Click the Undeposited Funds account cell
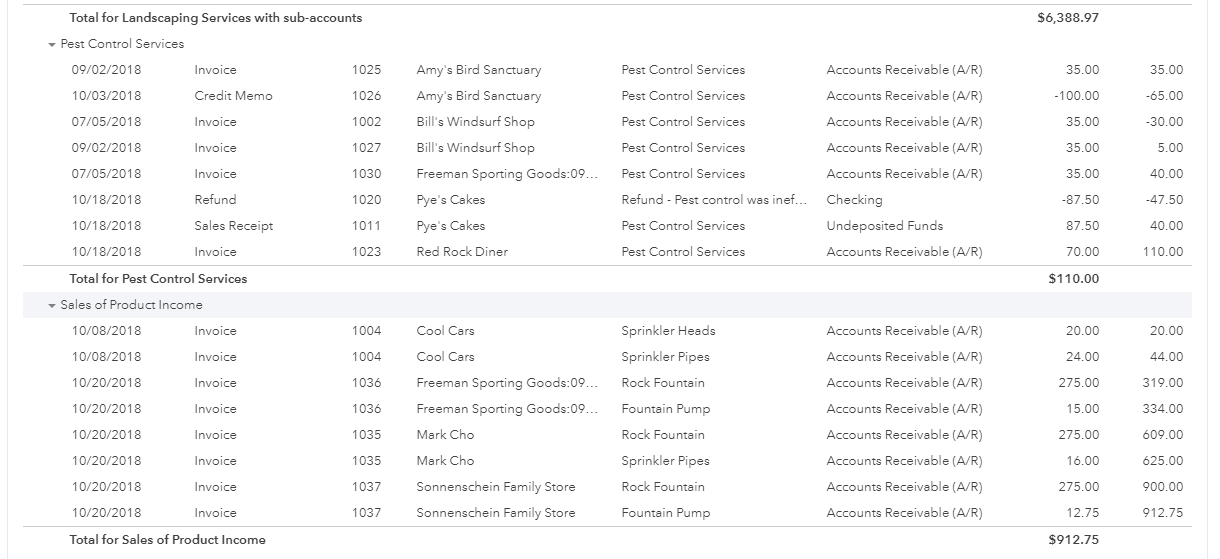 pos(884,226)
